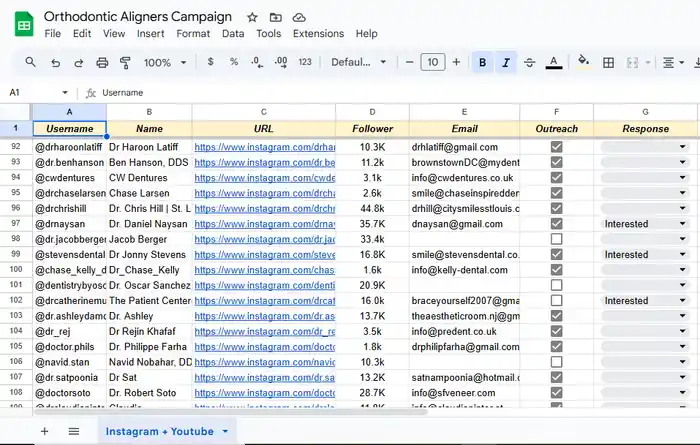Viewport: 700px width, 445px height.
Task: Click the undo arrow icon
Action: pyautogui.click(x=55, y=62)
